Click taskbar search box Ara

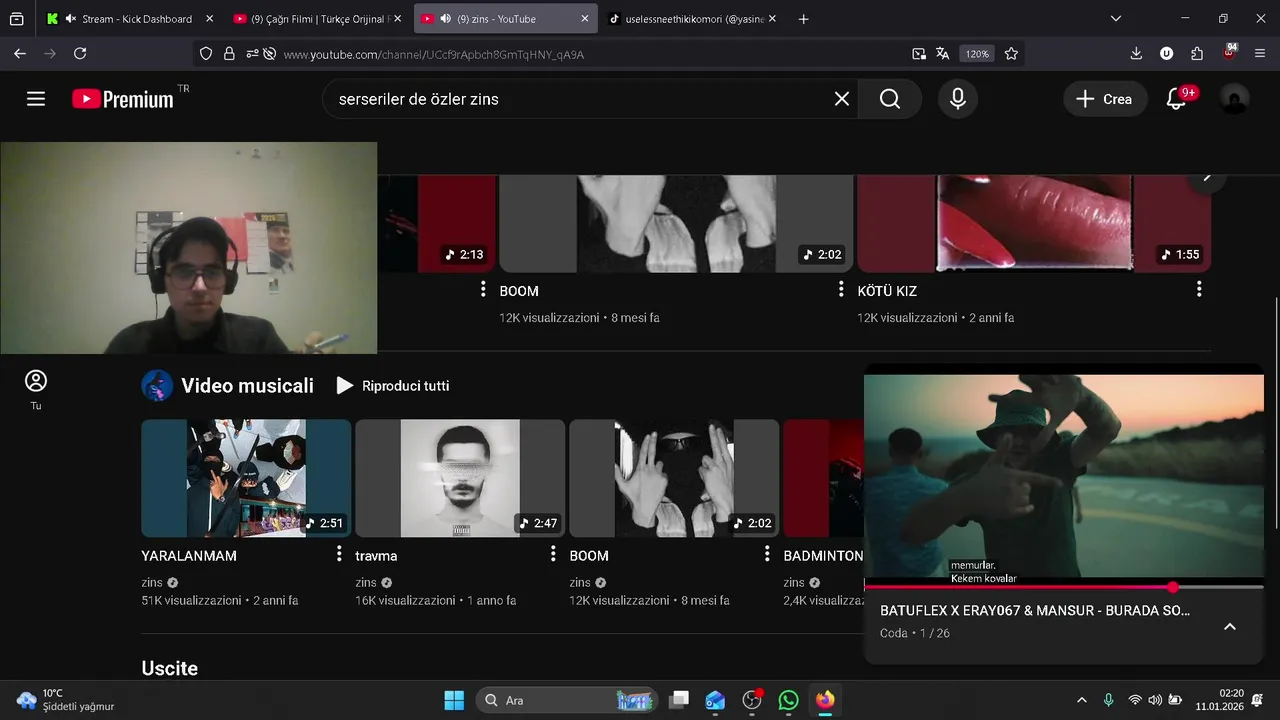point(567,700)
